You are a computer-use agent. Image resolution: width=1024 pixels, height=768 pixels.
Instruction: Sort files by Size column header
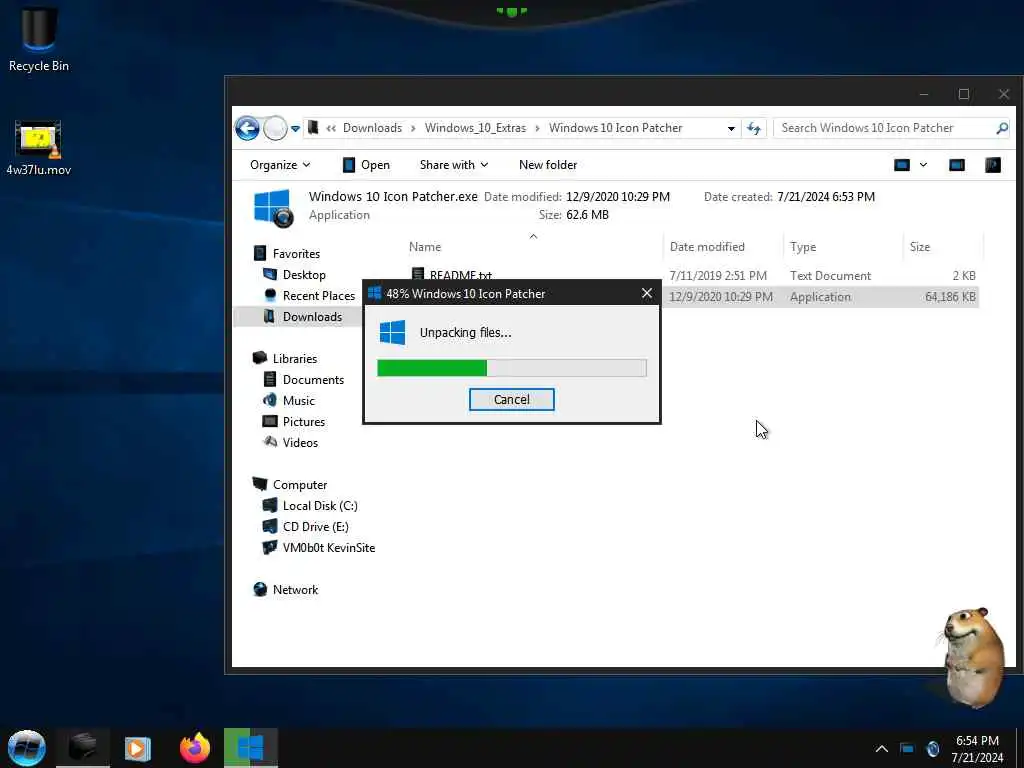(x=920, y=247)
